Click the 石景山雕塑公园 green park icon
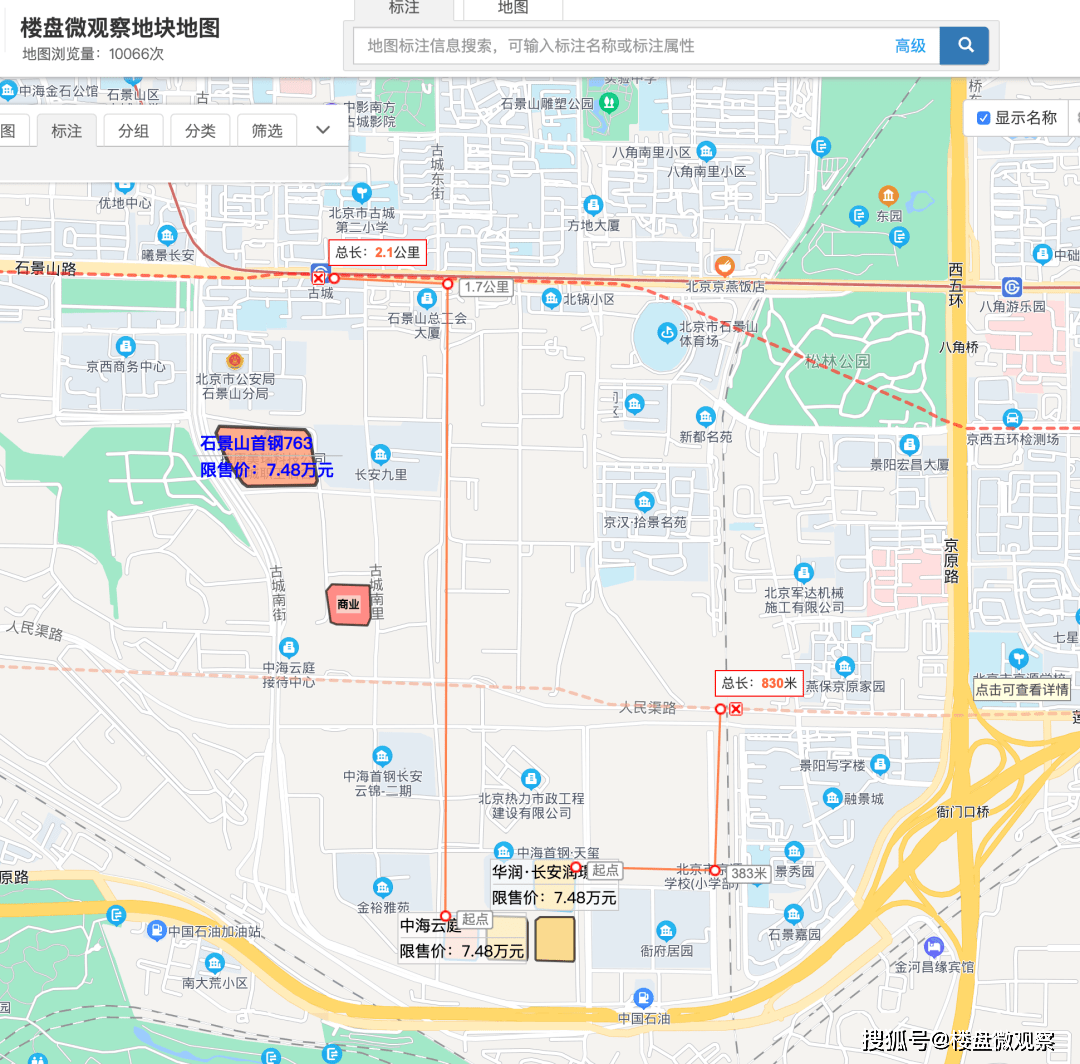The image size is (1080, 1064). pos(608,103)
